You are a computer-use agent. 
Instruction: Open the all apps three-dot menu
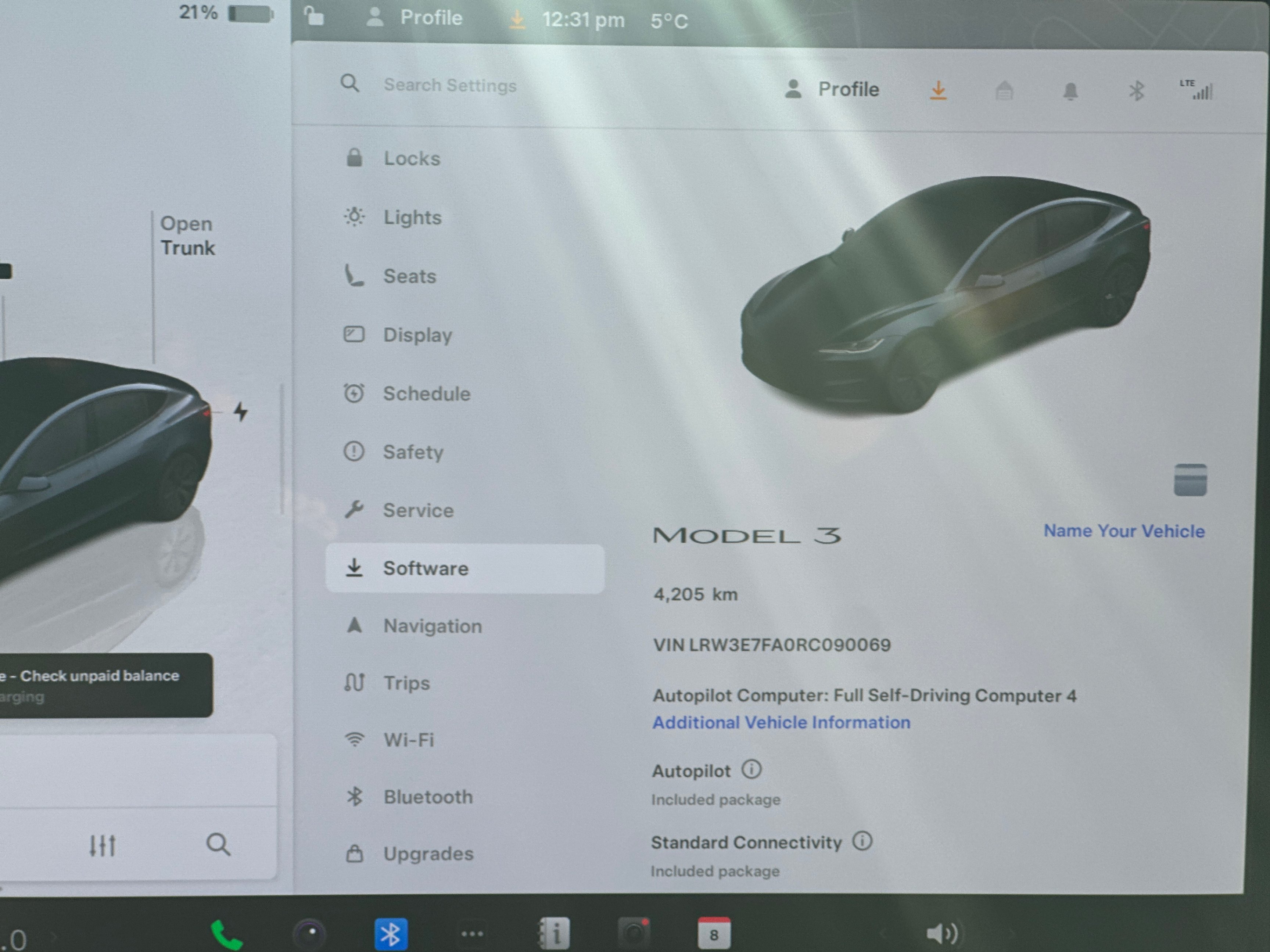coord(472,934)
